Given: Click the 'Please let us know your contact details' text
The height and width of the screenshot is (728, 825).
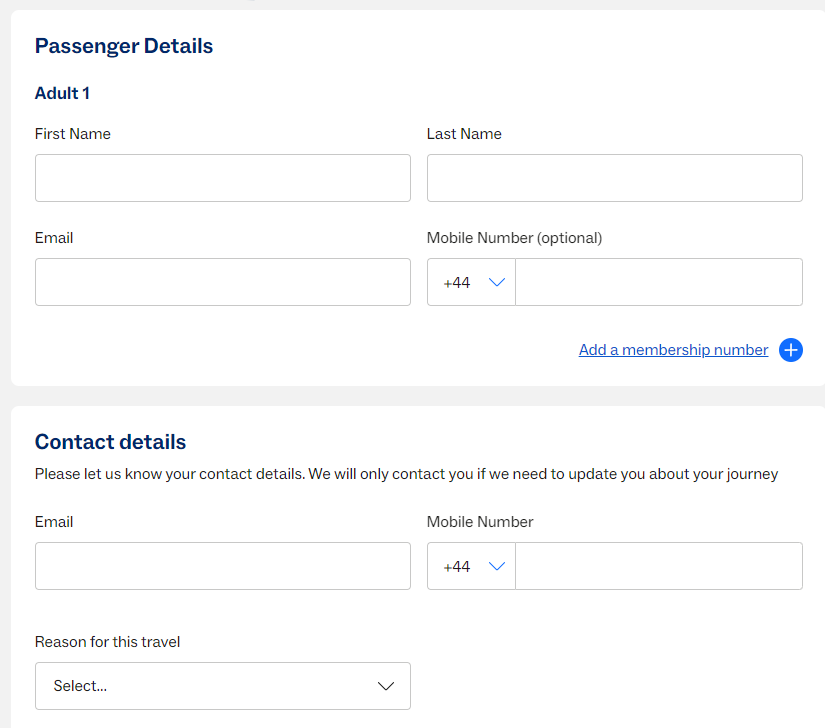Looking at the screenshot, I should click(x=406, y=474).
